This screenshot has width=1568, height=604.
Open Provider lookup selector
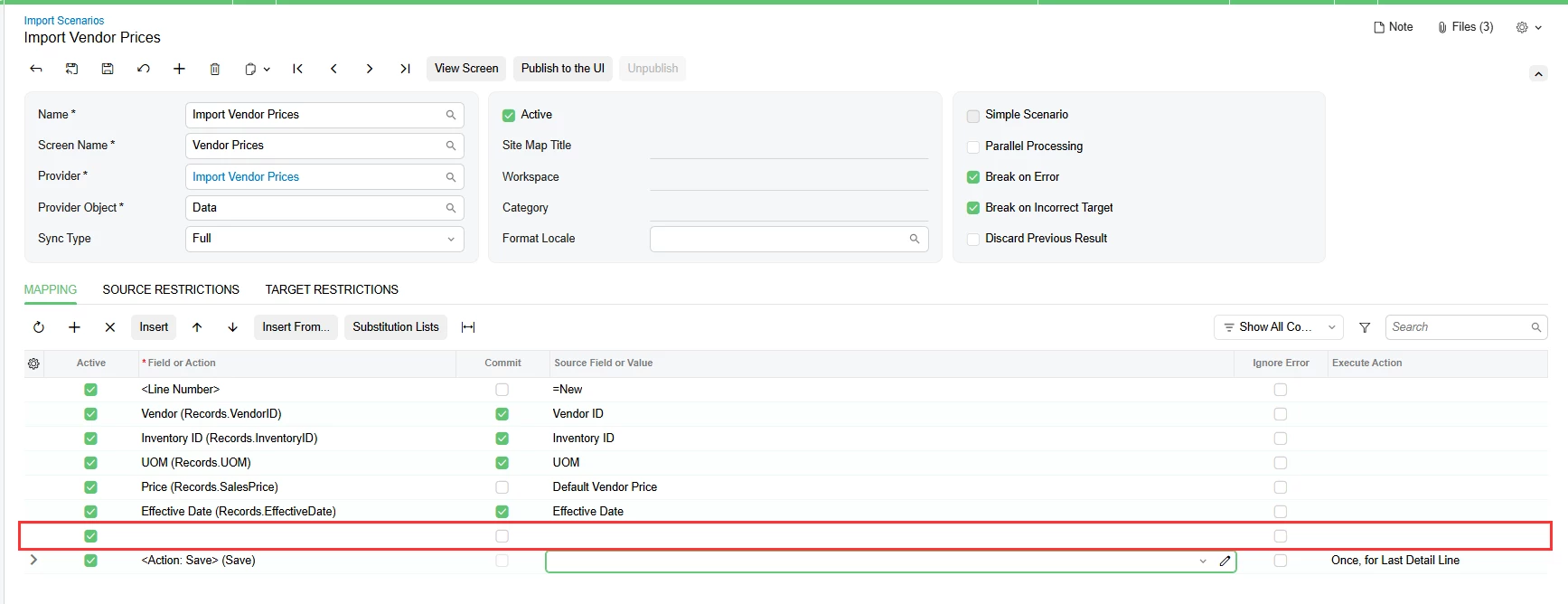pos(451,177)
